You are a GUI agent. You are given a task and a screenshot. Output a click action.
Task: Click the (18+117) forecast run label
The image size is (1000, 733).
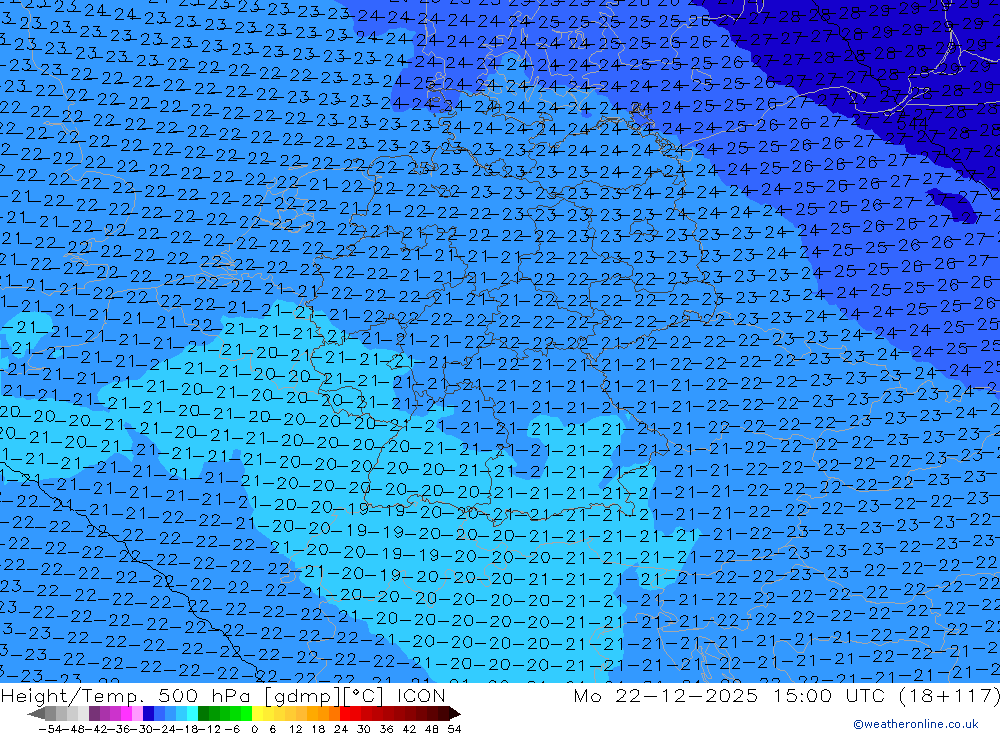[949, 695]
